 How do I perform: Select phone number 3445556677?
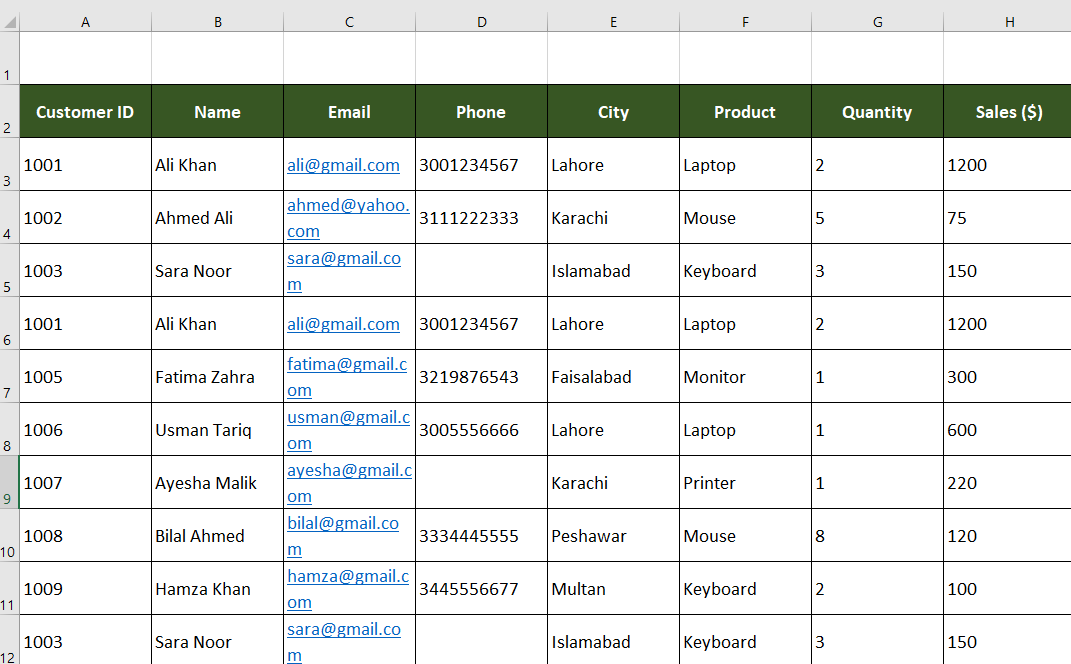click(x=482, y=588)
